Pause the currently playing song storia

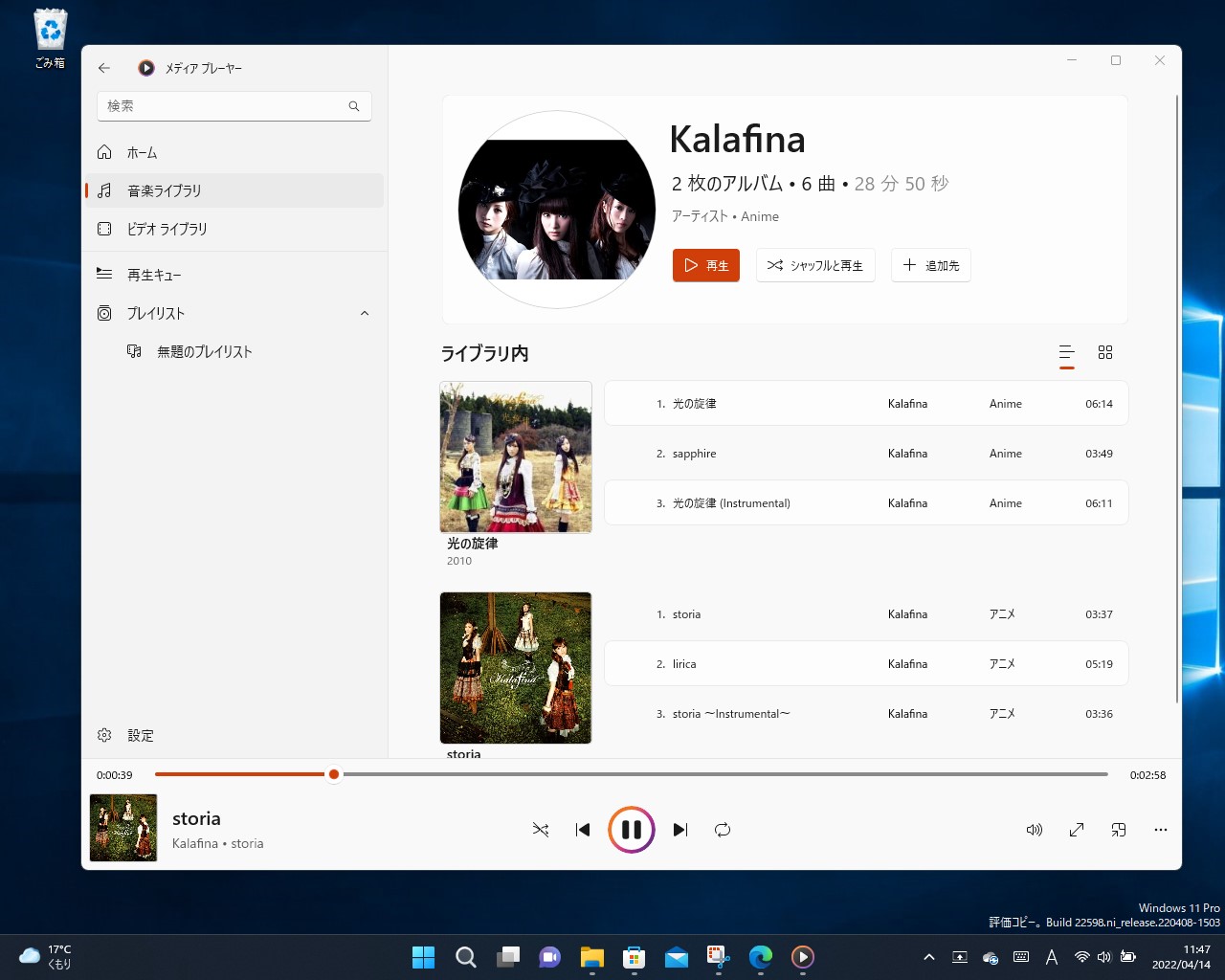631,829
